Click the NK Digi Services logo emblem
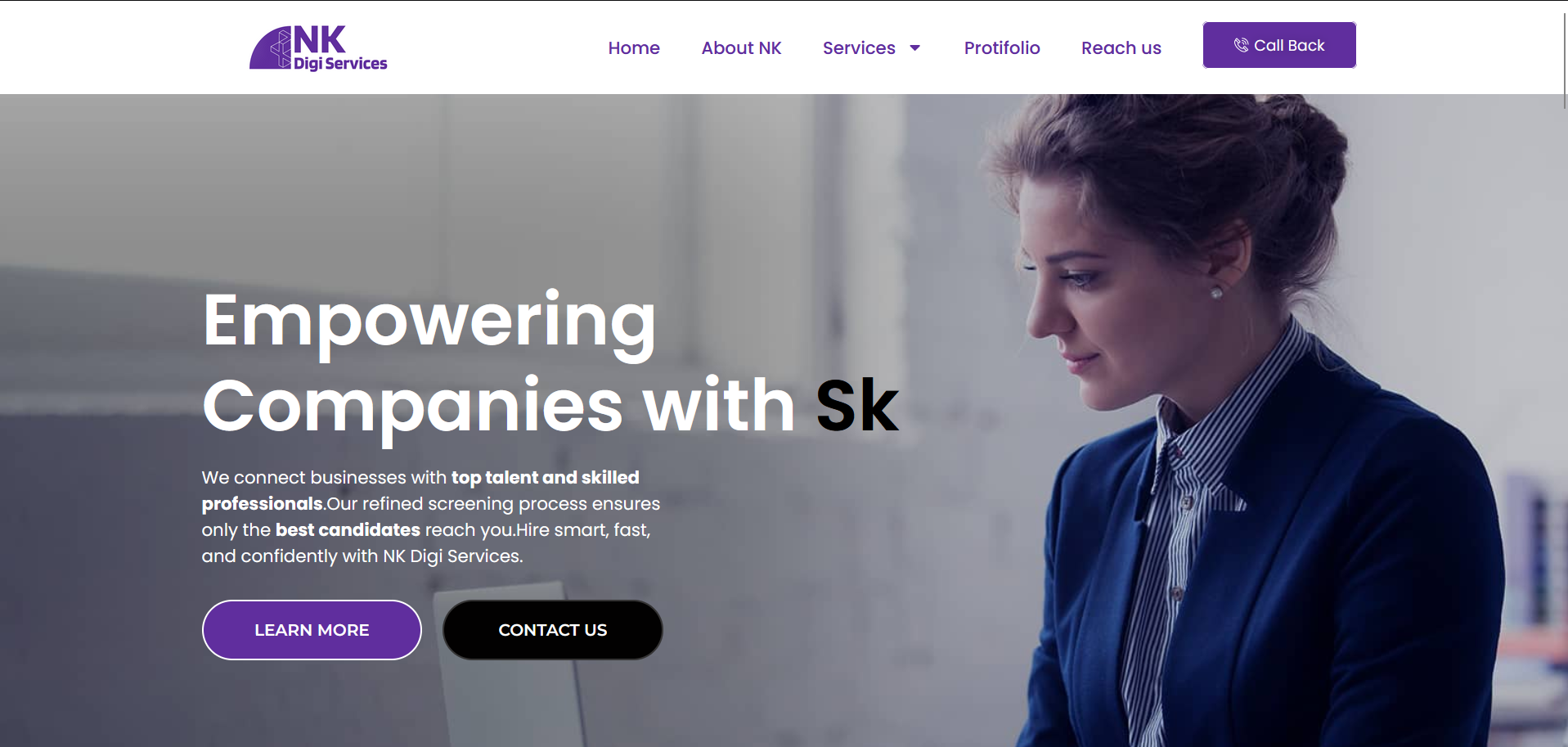 tap(271, 48)
